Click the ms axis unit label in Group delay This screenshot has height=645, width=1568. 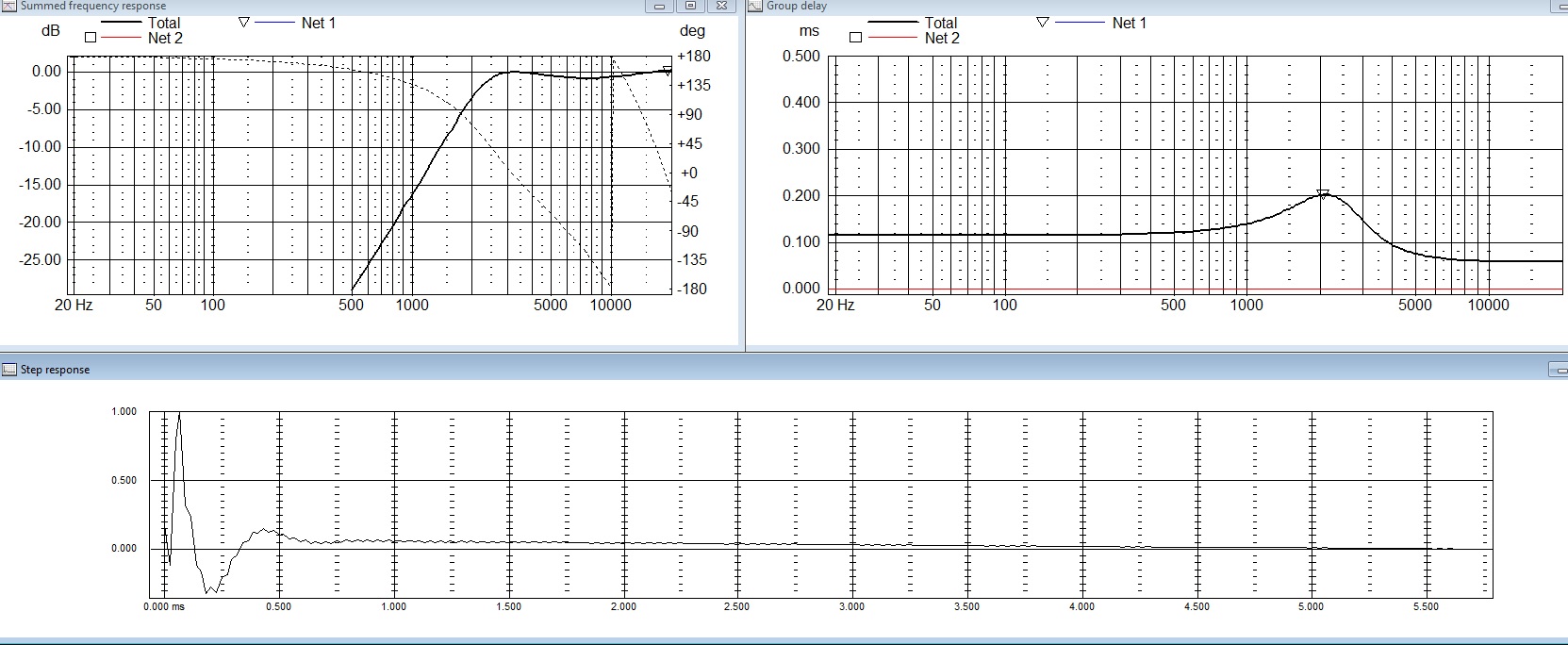click(809, 31)
